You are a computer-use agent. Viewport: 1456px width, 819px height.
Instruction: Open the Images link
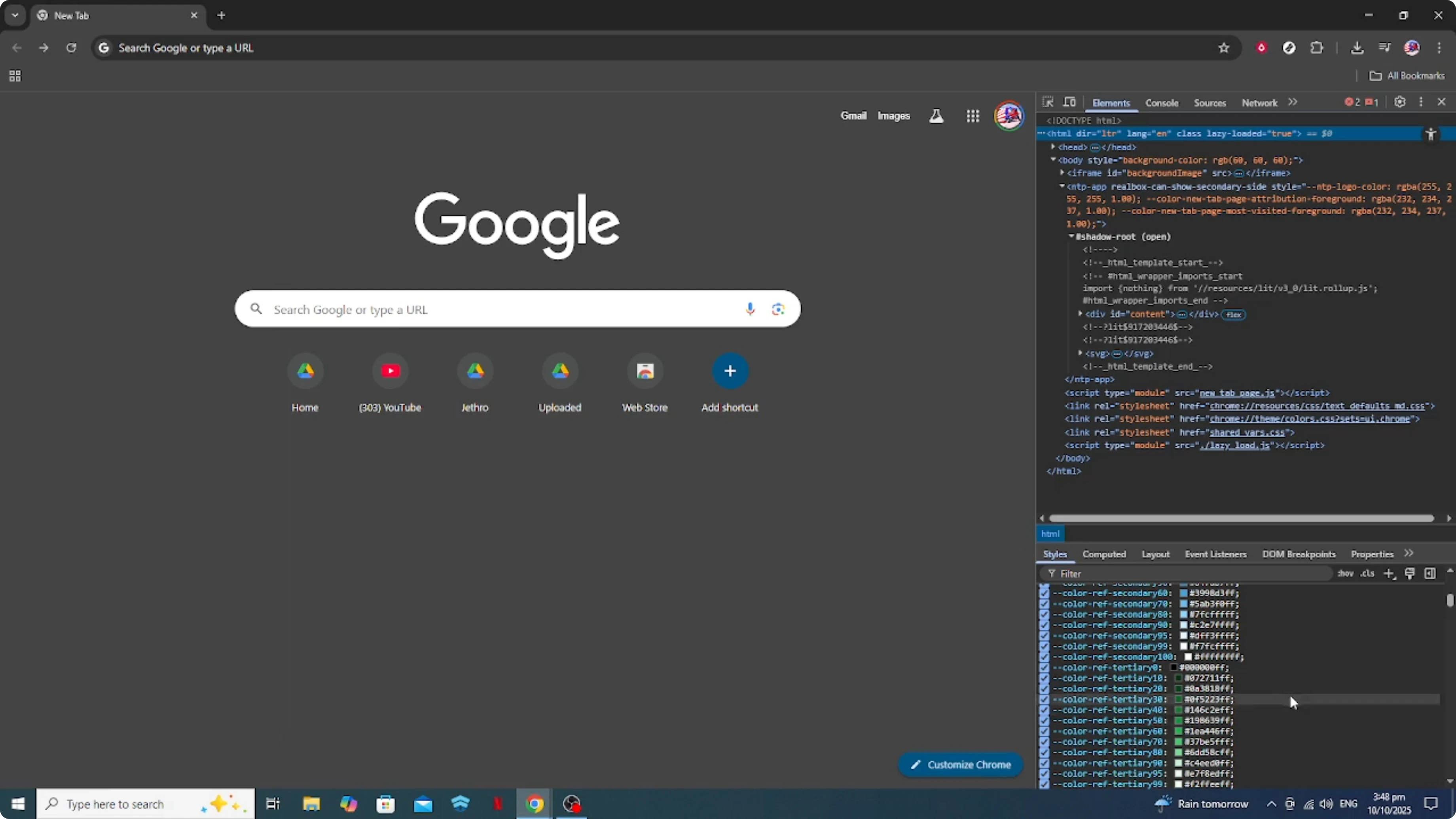point(894,116)
